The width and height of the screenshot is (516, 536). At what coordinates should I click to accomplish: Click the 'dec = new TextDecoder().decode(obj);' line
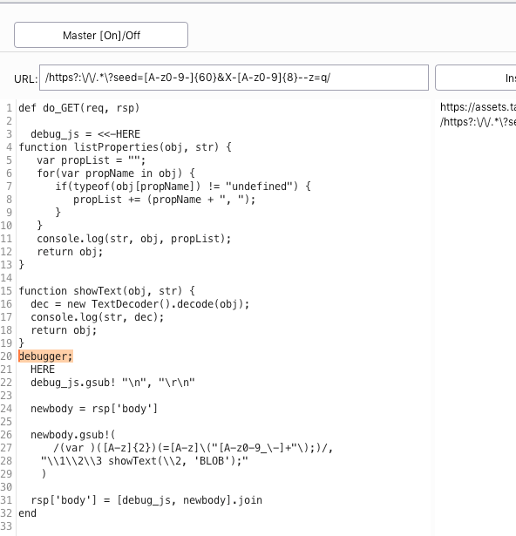tap(140, 304)
